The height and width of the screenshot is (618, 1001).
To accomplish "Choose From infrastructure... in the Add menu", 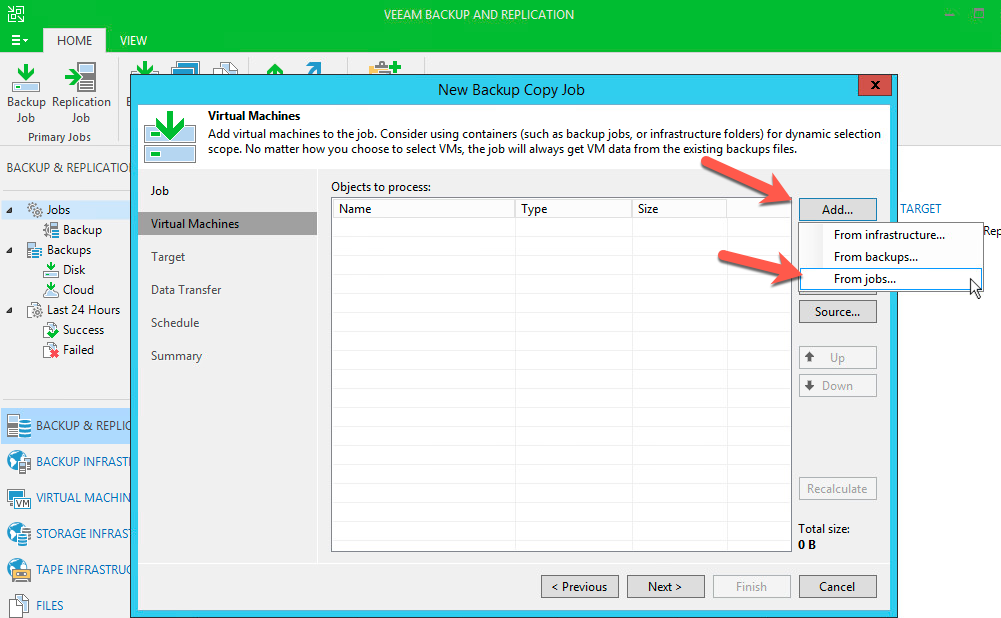I will [891, 235].
